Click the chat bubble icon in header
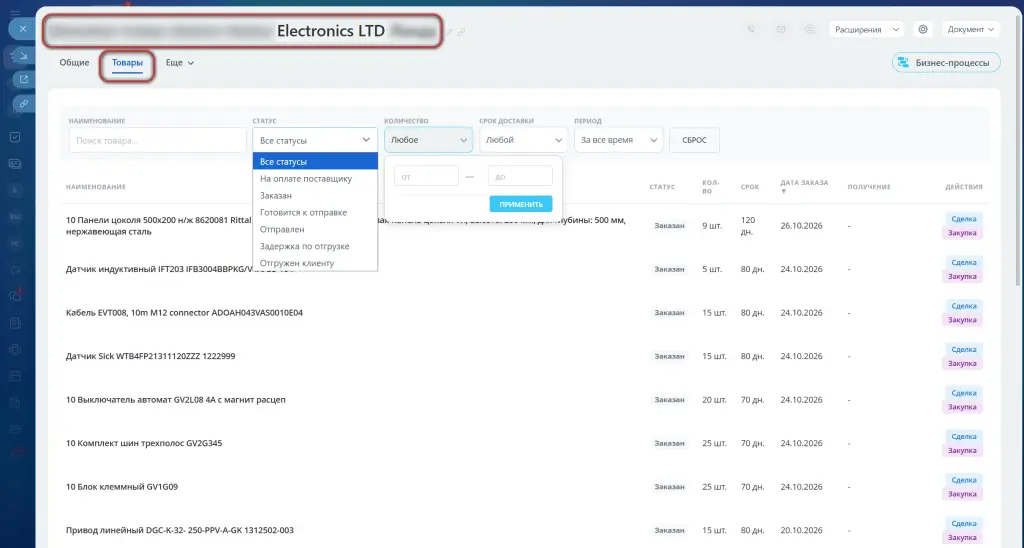The image size is (1024, 548). 810,29
